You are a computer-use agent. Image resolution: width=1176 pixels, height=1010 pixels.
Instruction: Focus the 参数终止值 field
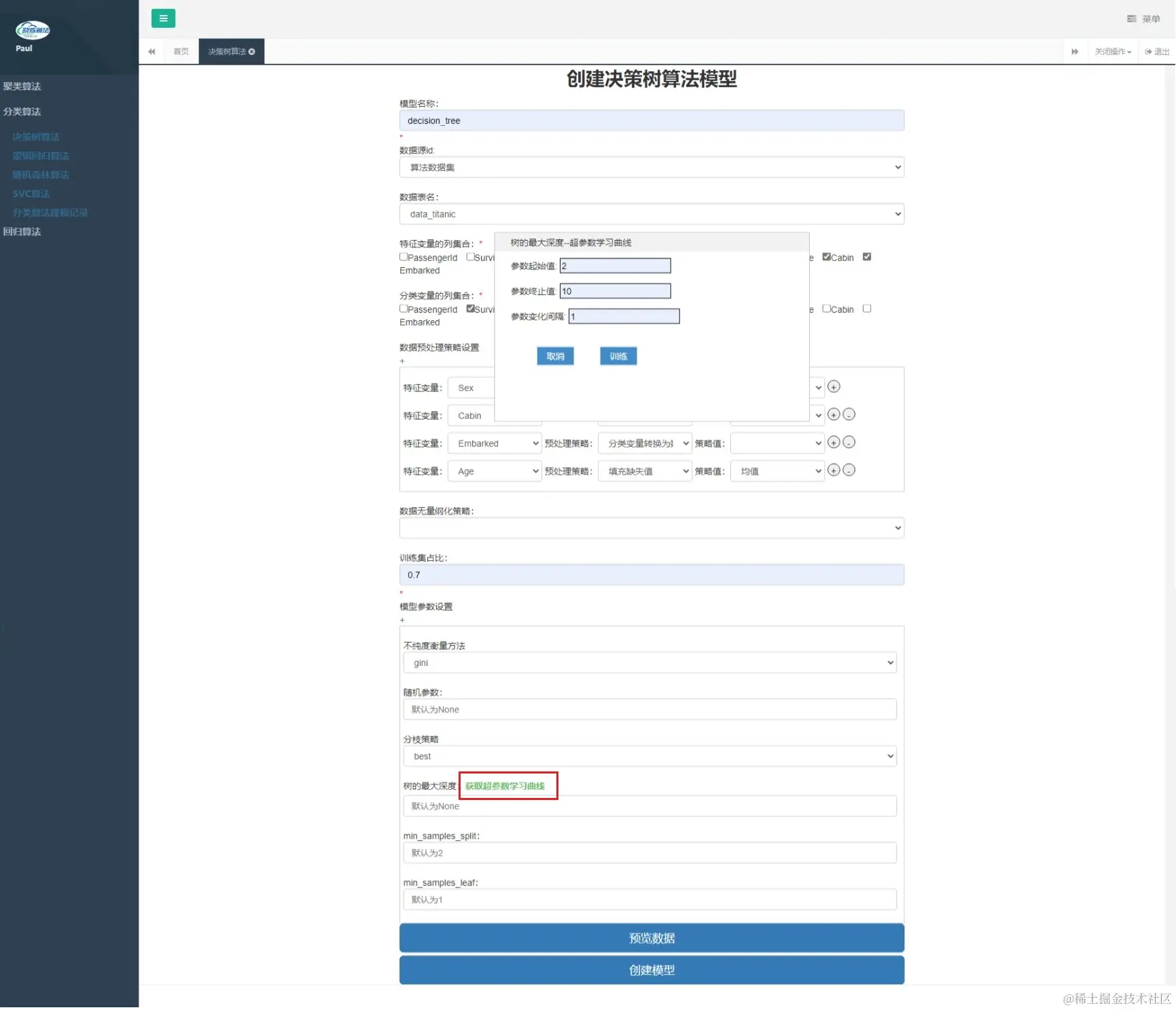(615, 291)
